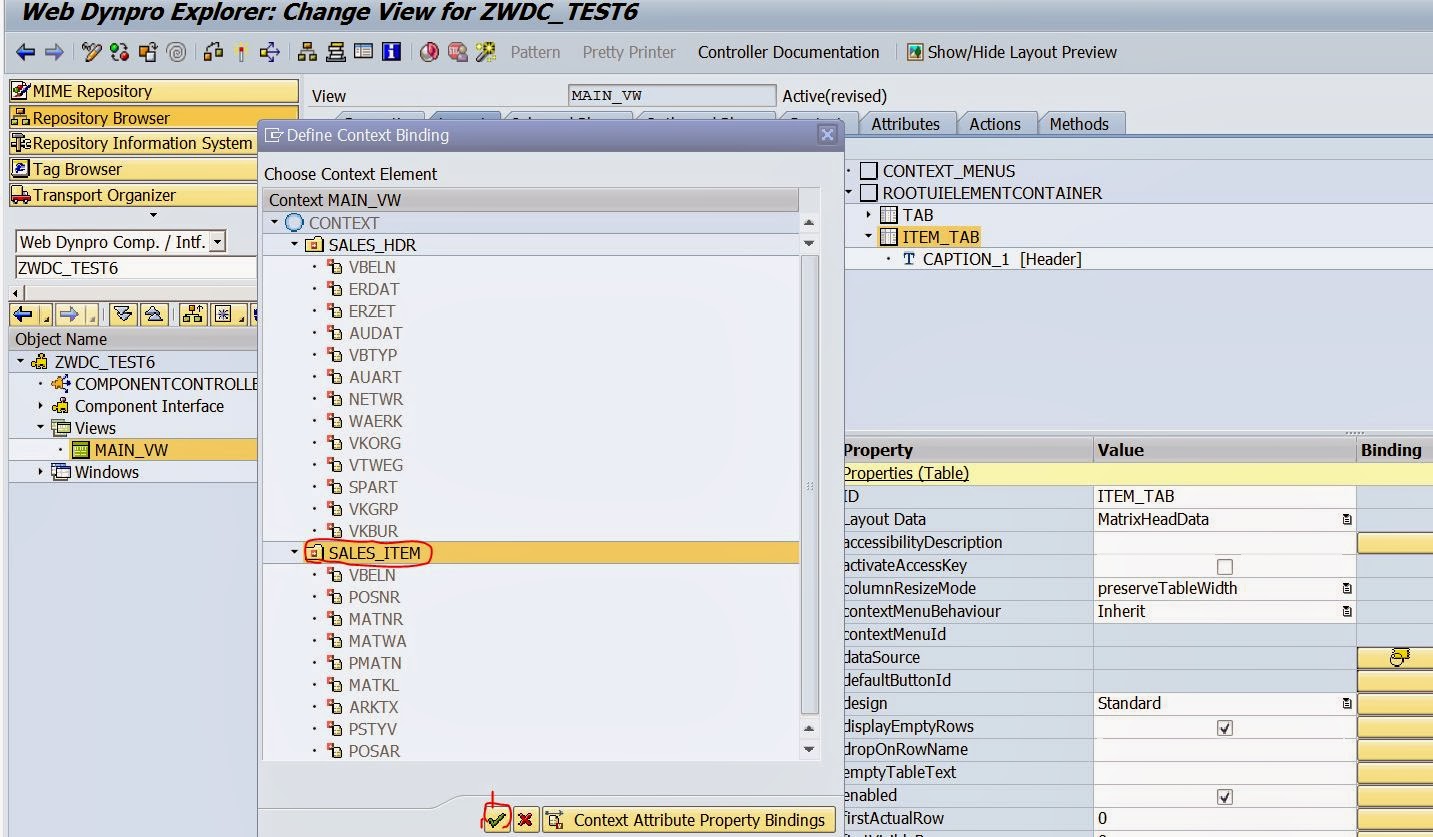
Task: Click the blue information icon in toolbar
Action: click(x=391, y=52)
